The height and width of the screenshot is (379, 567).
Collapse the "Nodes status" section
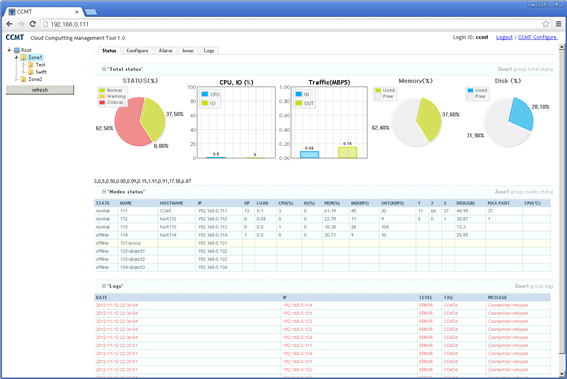tap(104, 192)
